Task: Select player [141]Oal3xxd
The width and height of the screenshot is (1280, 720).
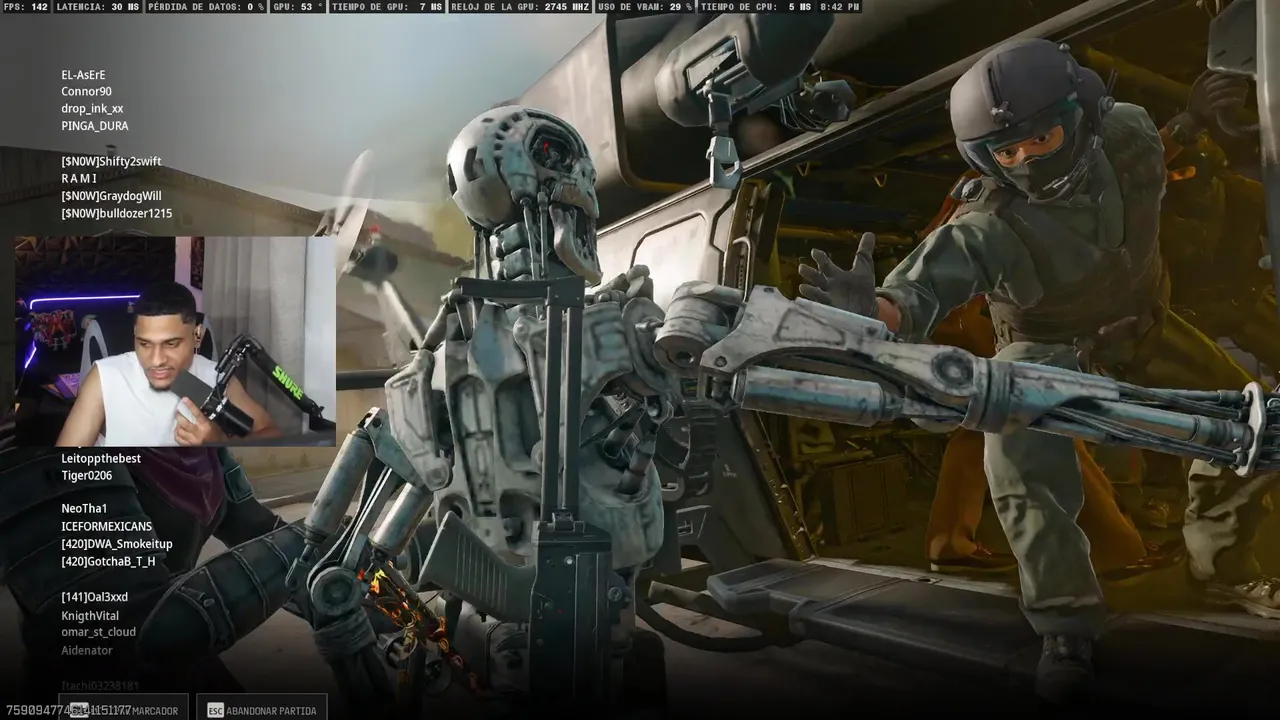Action: click(x=94, y=597)
